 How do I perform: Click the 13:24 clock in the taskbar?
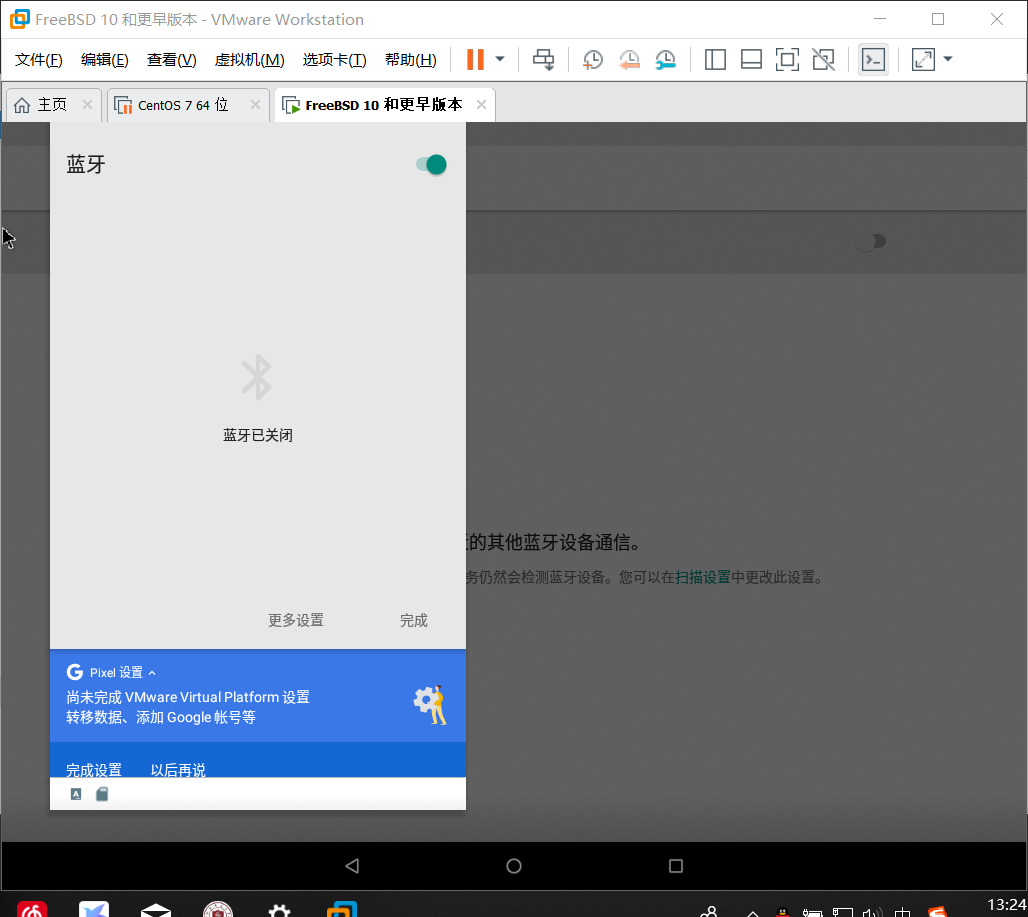coord(1006,905)
